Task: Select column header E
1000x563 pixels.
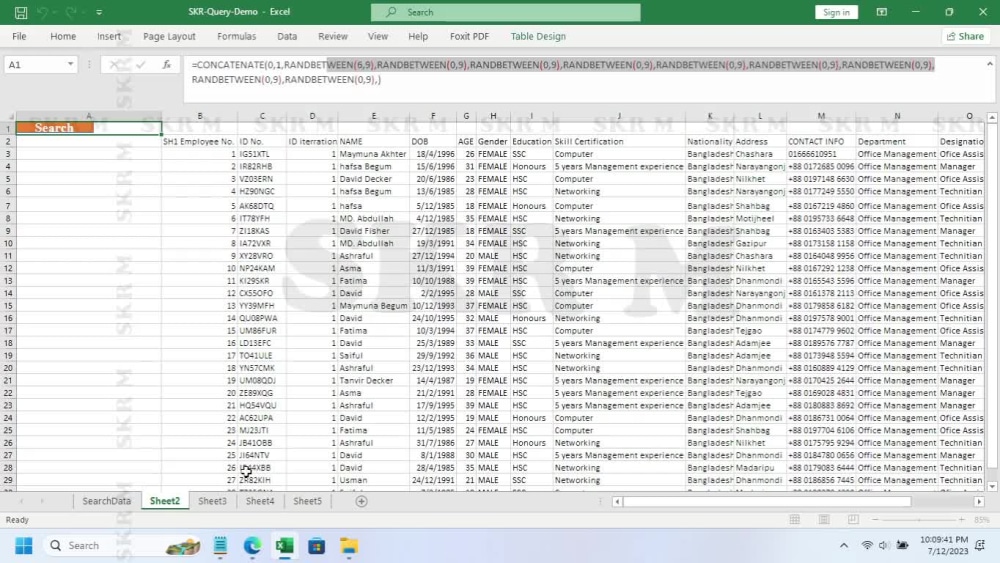Action: pos(374,116)
